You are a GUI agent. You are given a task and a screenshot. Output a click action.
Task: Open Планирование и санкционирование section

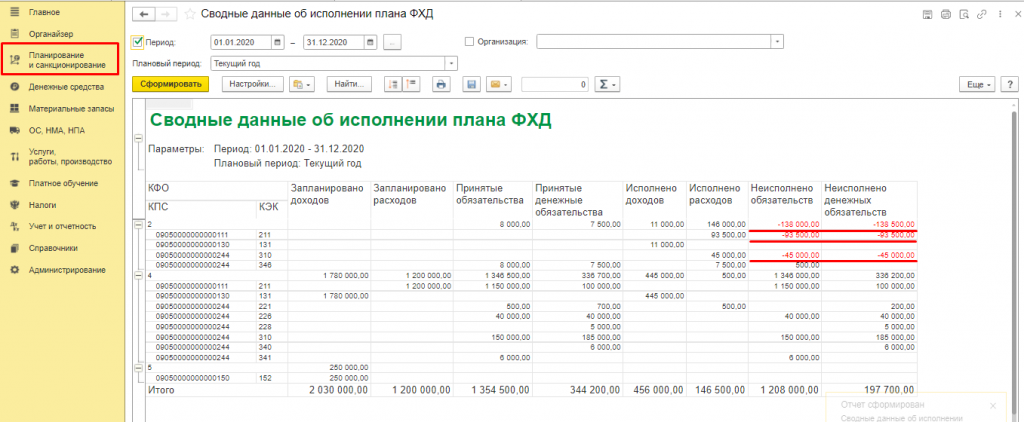coord(62,59)
